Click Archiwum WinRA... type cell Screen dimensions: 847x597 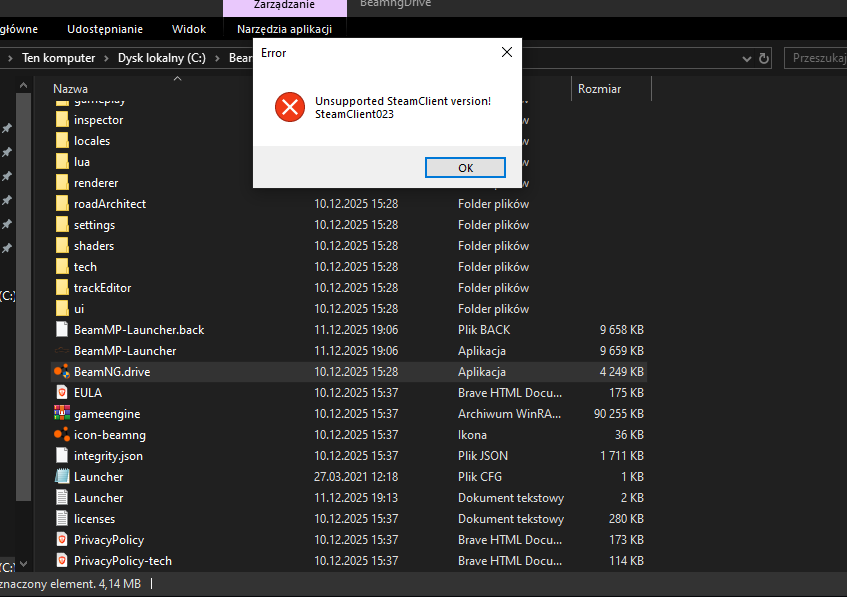[509, 414]
